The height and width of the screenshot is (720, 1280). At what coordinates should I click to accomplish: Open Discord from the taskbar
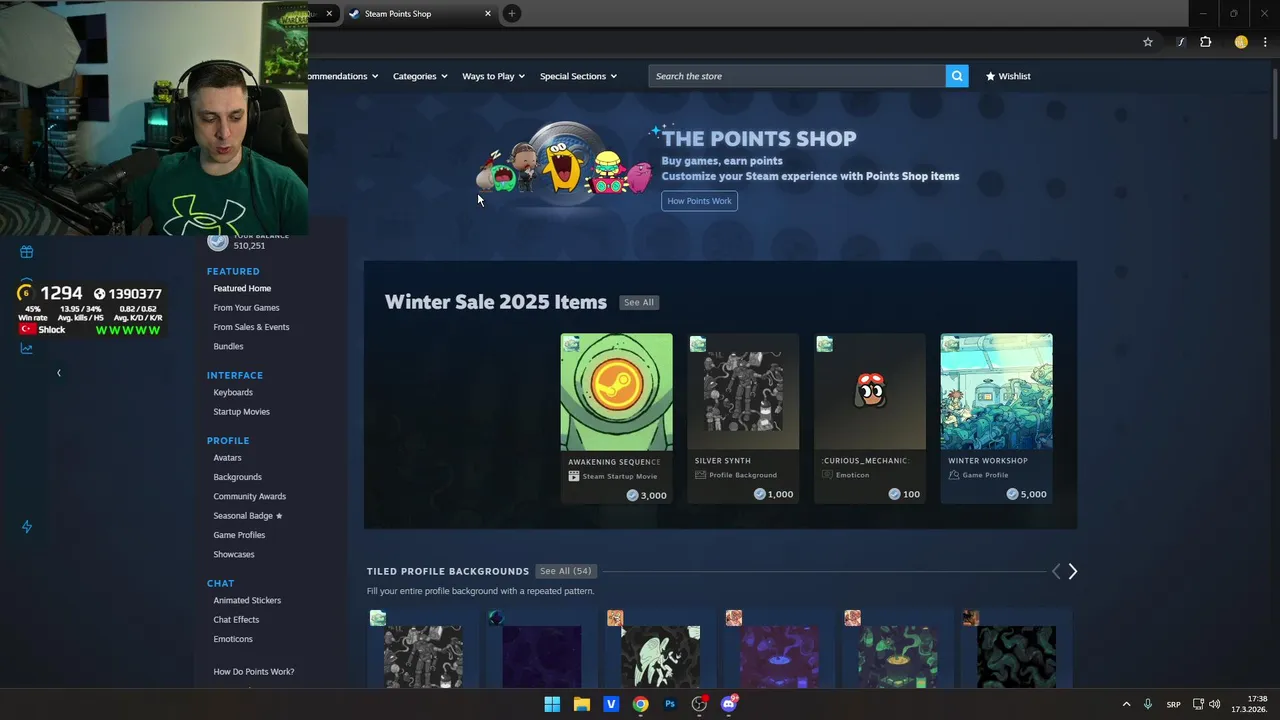pyautogui.click(x=729, y=704)
